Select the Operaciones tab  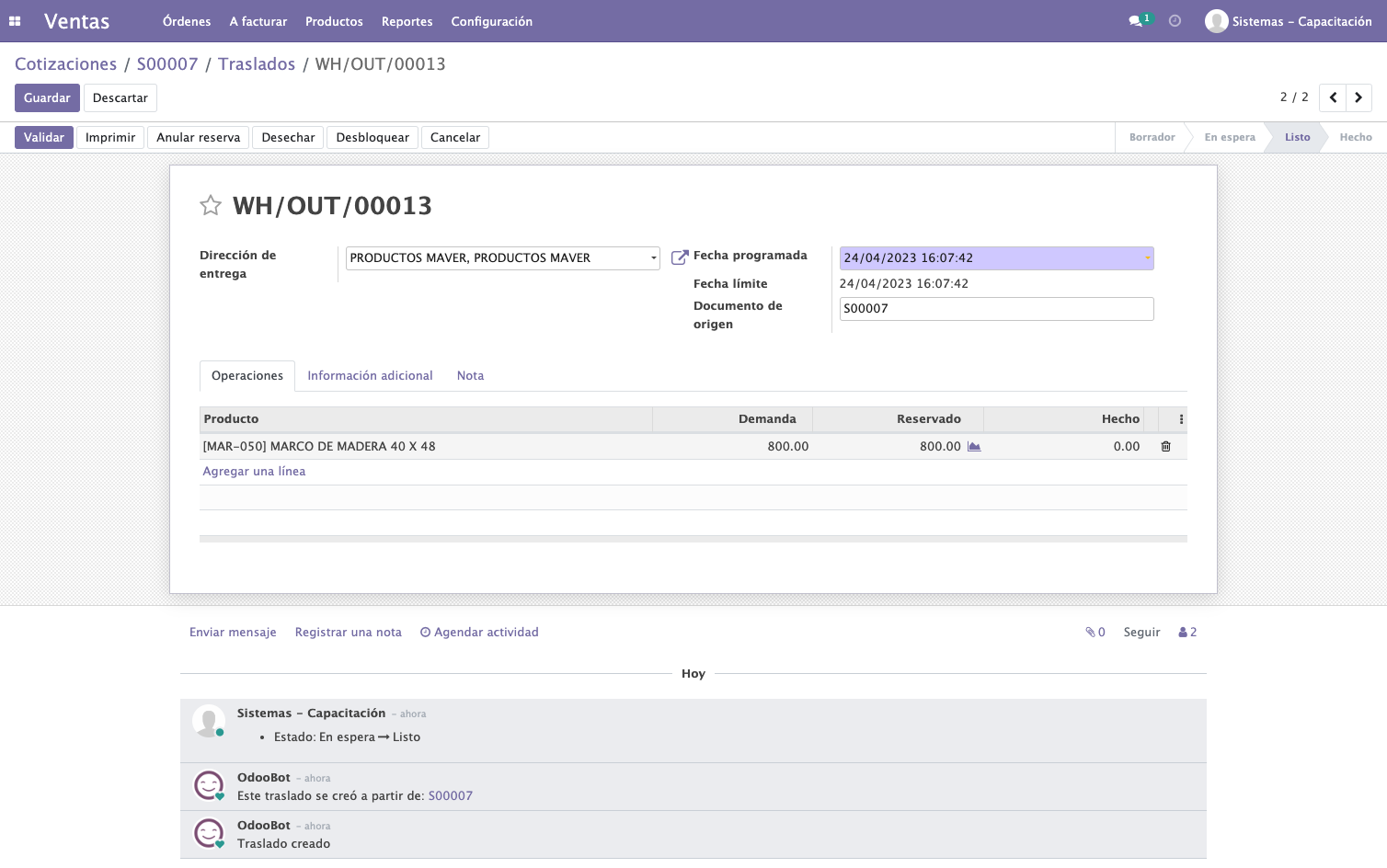(247, 376)
